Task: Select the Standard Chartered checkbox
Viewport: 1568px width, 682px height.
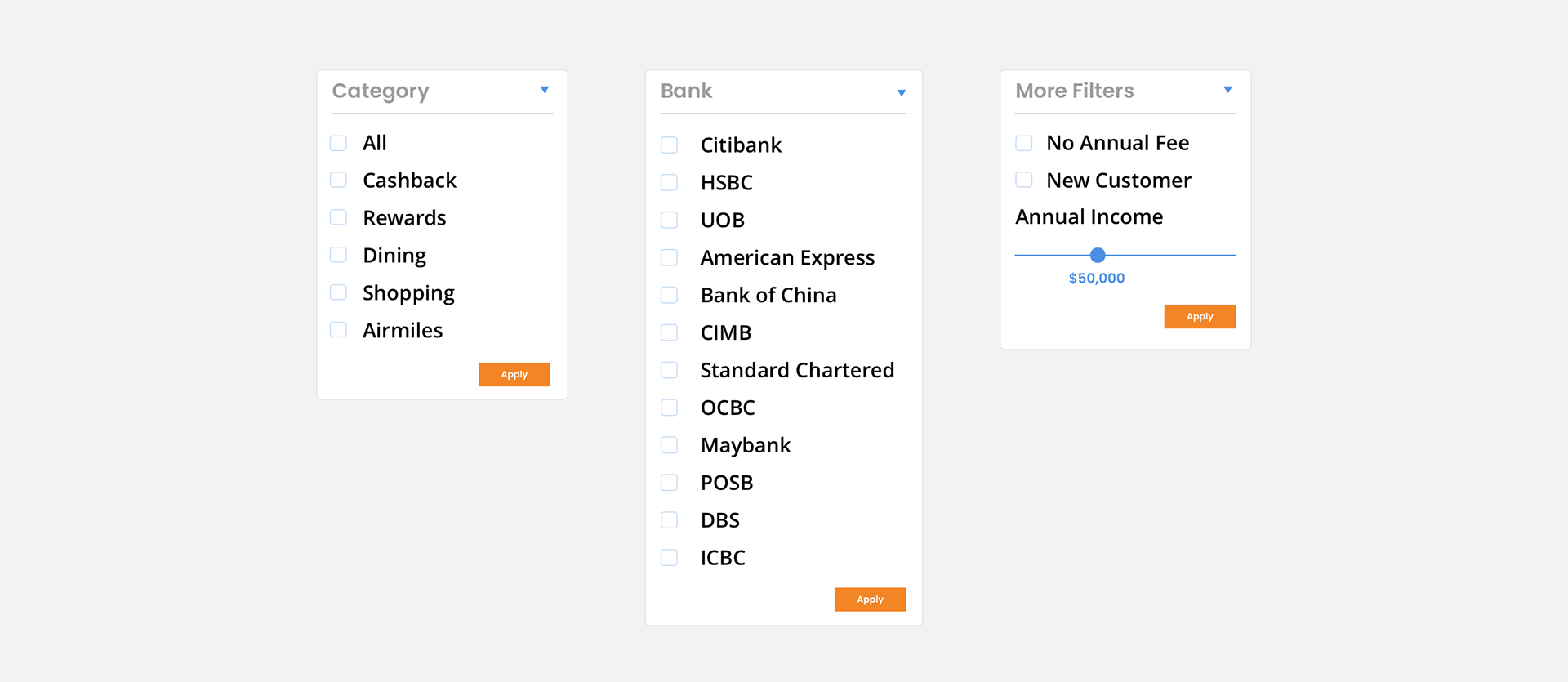Action: coord(669,370)
